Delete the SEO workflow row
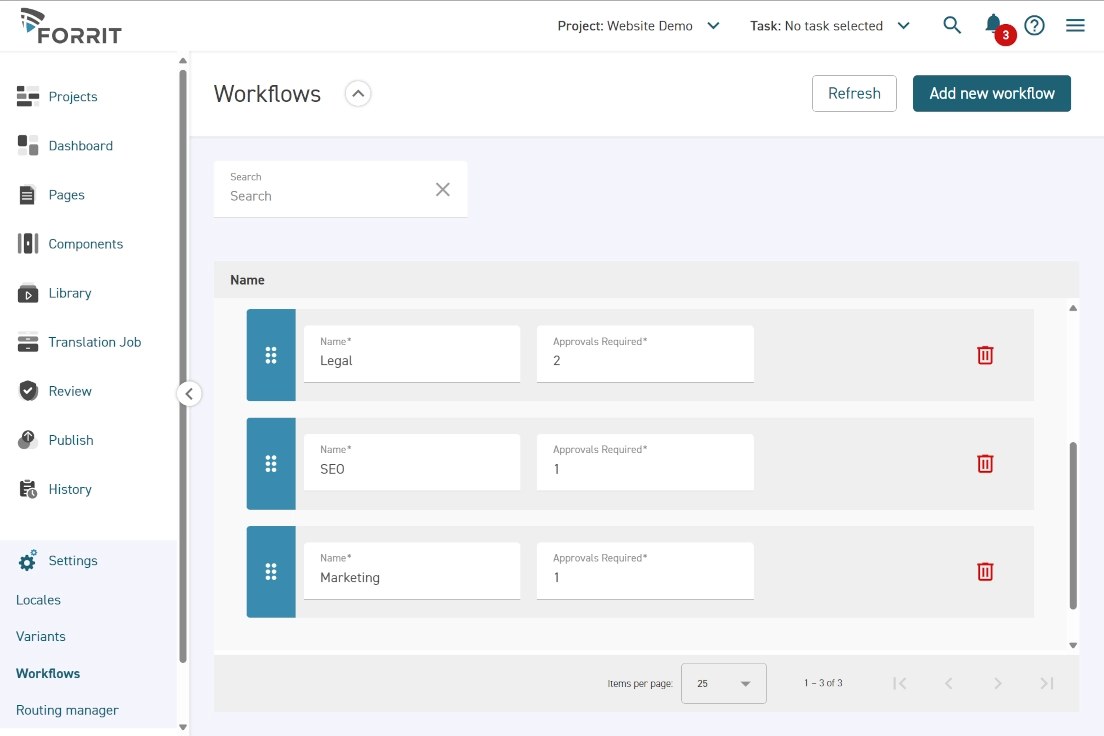Screen dimensions: 1104x736 (985, 463)
